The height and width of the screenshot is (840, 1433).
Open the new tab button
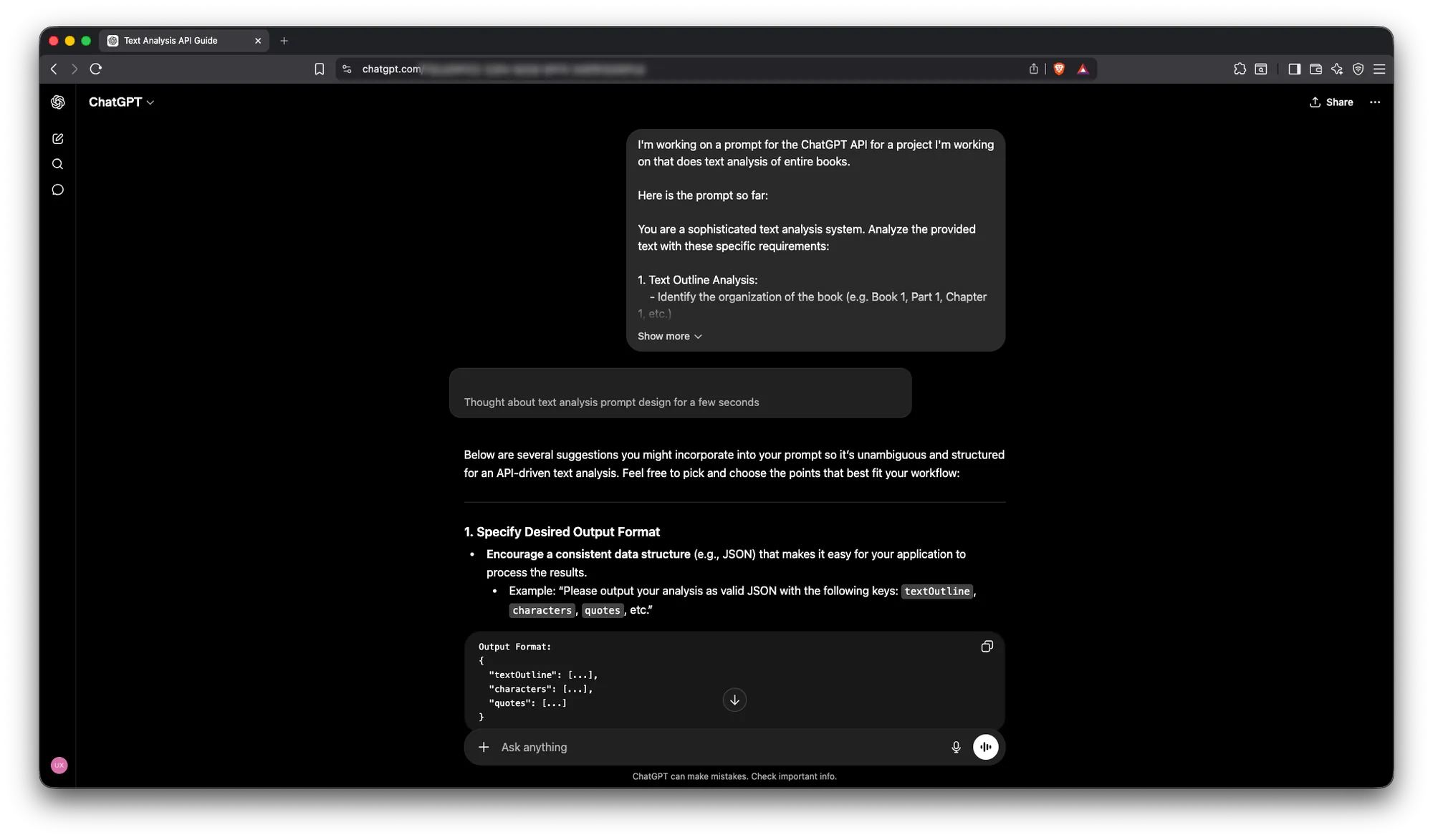tap(284, 41)
